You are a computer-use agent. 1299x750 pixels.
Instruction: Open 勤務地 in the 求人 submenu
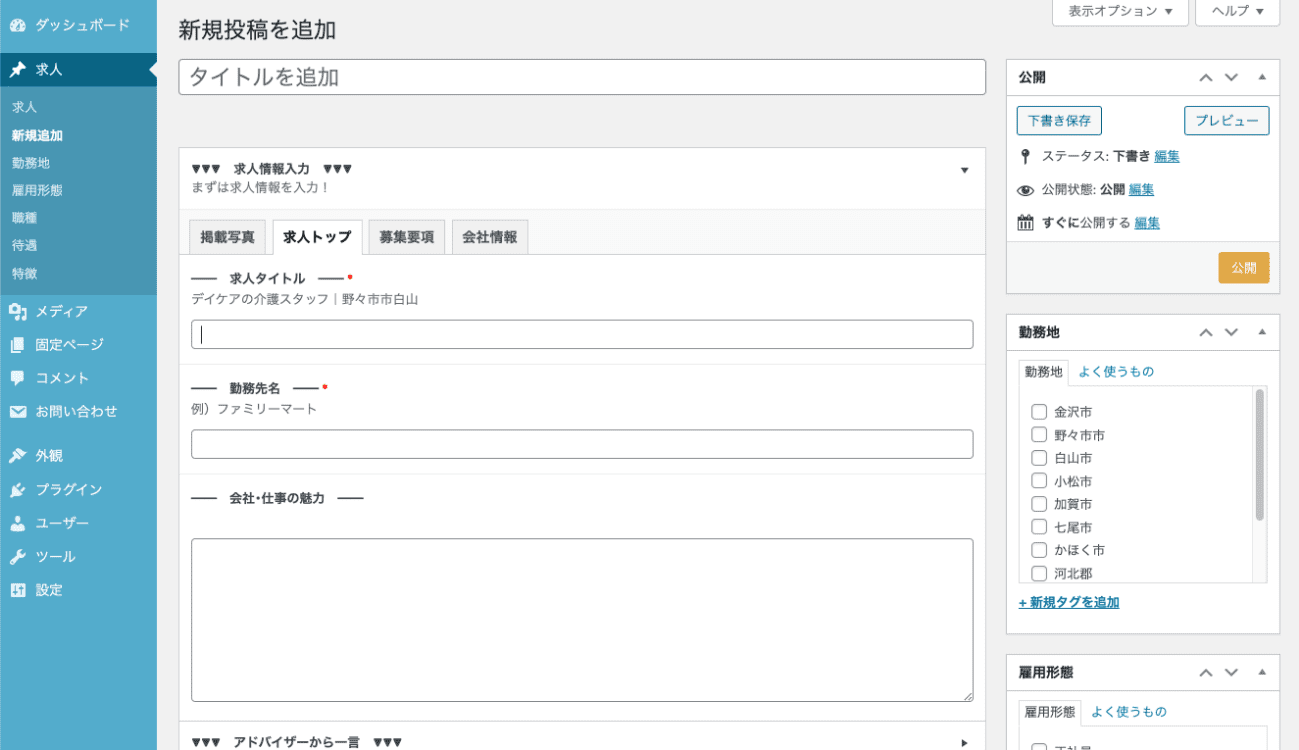(30, 163)
